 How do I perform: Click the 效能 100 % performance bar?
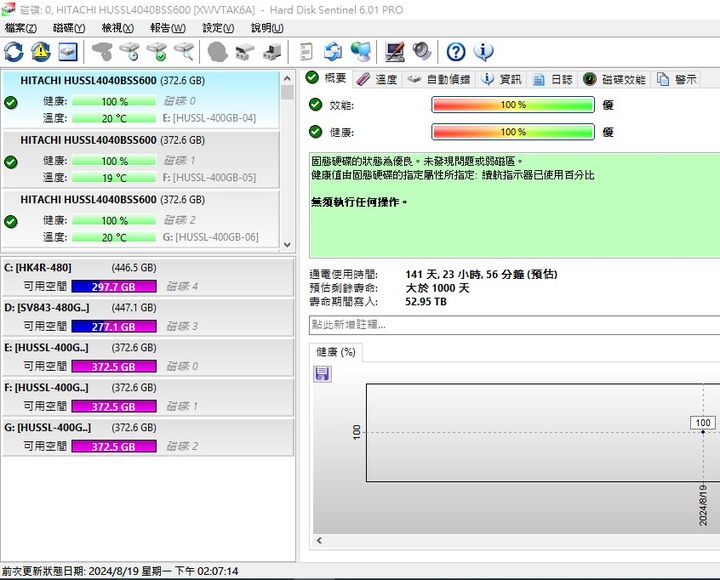click(x=513, y=105)
